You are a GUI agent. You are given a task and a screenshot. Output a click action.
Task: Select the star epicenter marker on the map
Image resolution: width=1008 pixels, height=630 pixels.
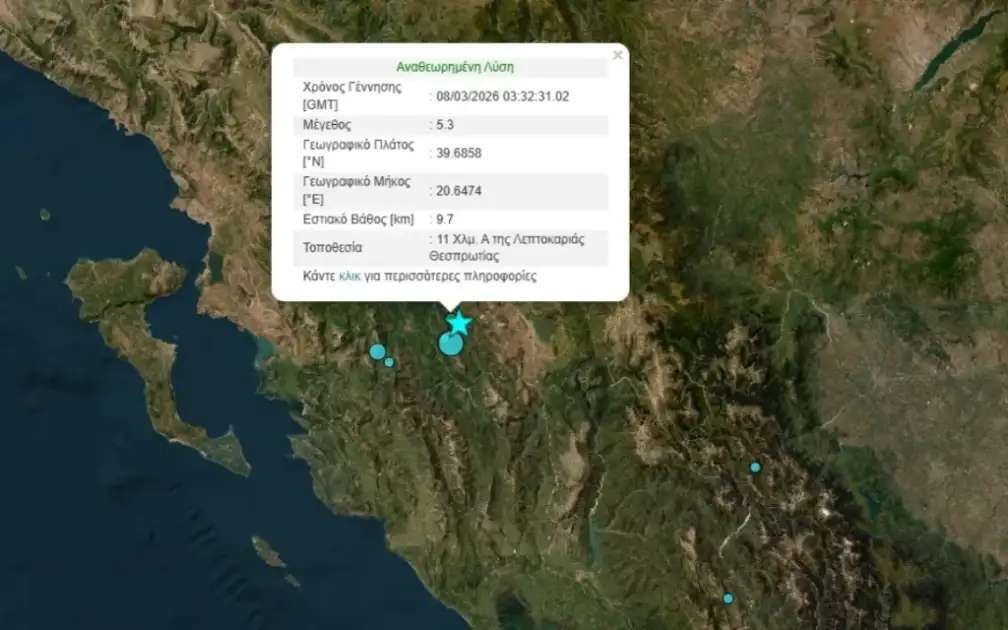tap(457, 322)
